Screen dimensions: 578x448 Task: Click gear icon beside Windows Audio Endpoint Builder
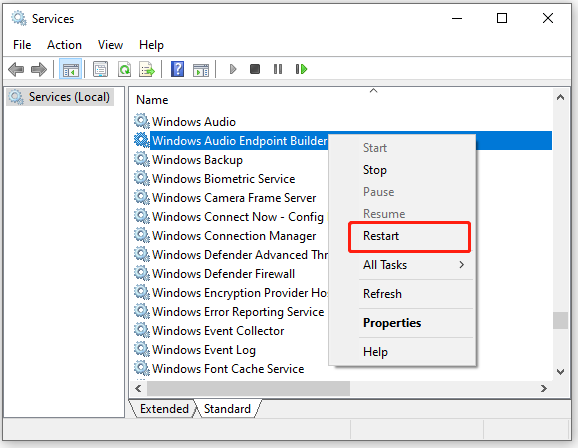pyautogui.click(x=142, y=140)
